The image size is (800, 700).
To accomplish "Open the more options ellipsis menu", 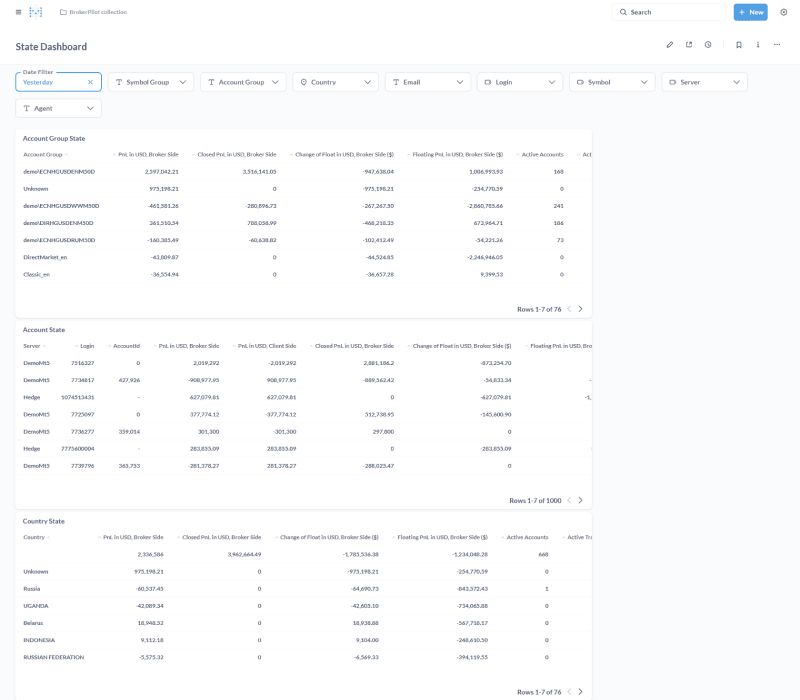I will [778, 46].
